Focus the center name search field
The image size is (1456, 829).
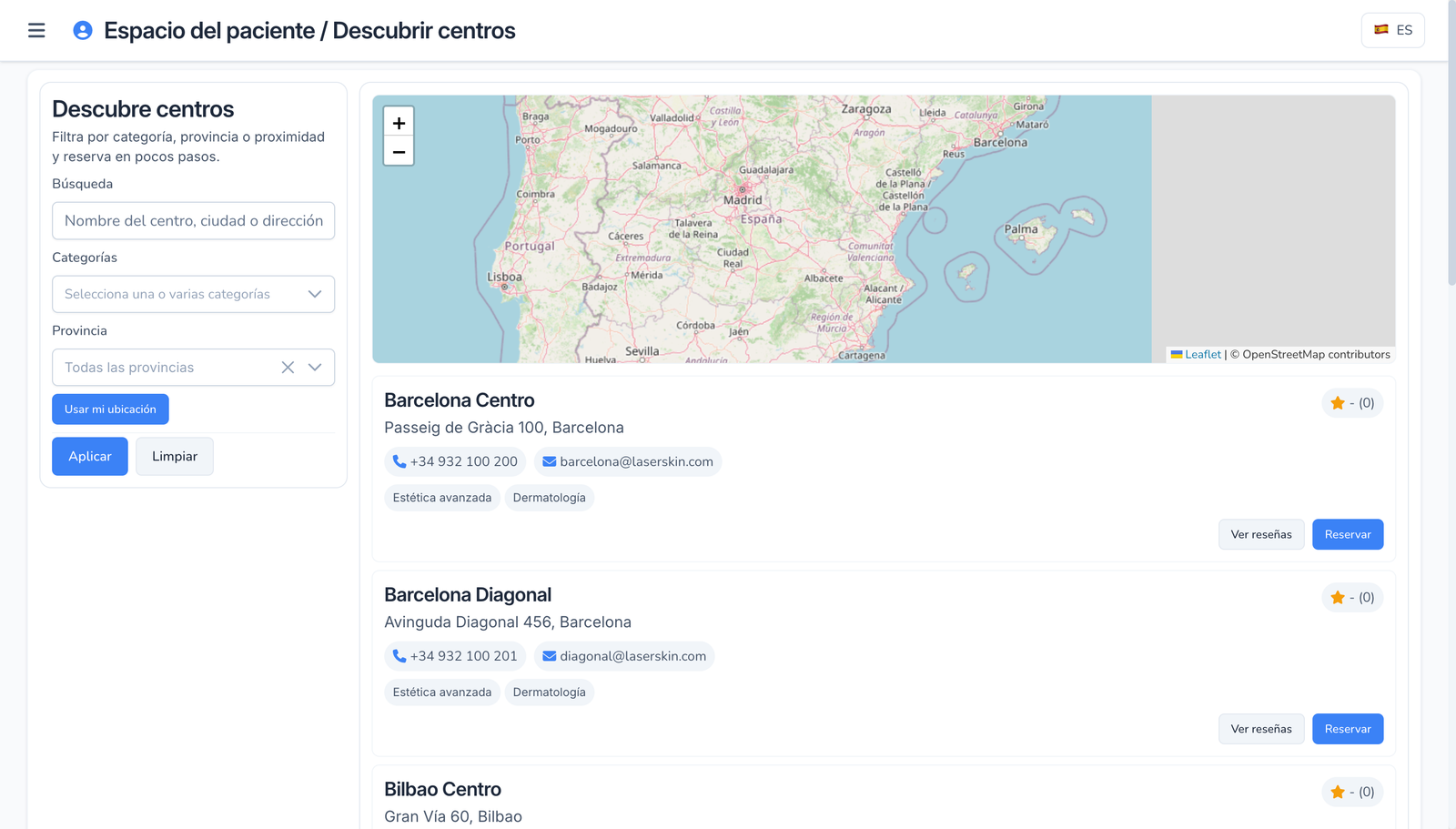[x=194, y=221]
